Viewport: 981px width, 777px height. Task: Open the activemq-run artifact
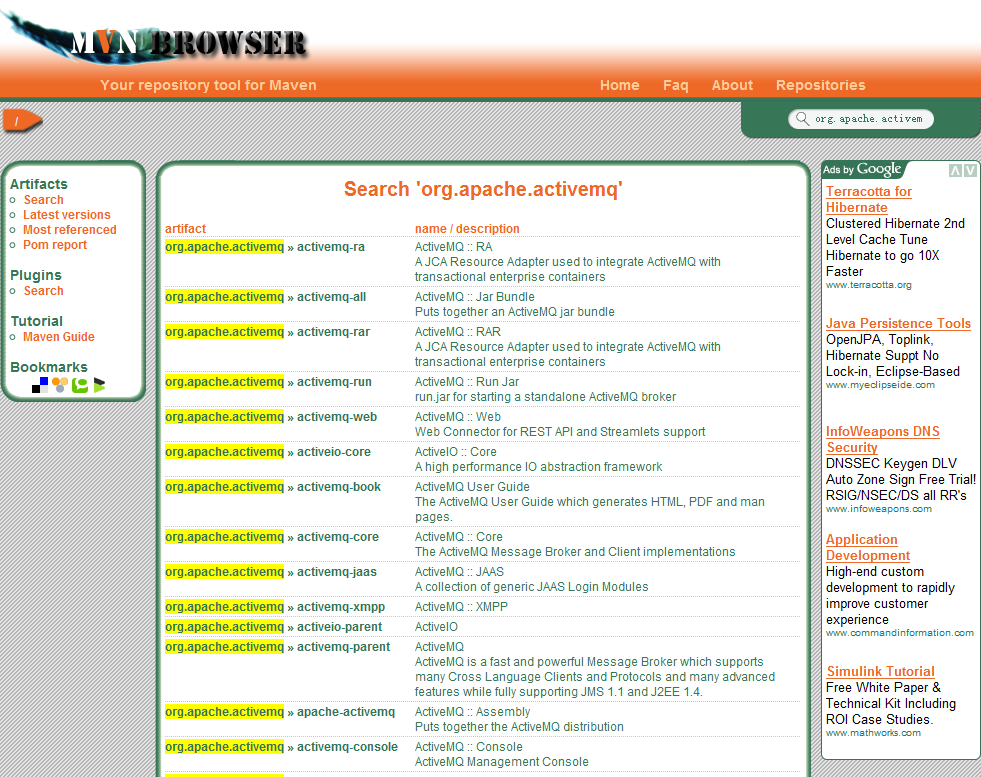[334, 382]
